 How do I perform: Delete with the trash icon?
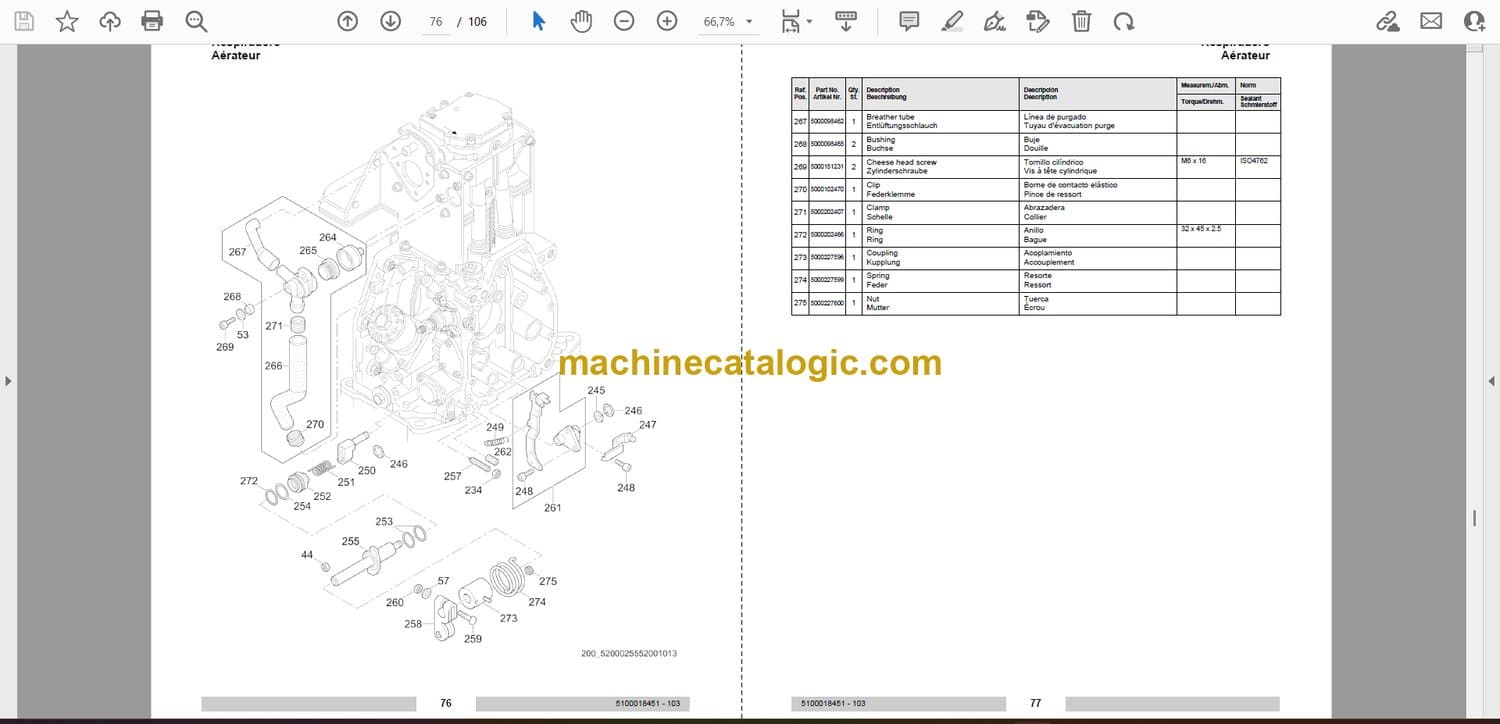click(x=1081, y=21)
